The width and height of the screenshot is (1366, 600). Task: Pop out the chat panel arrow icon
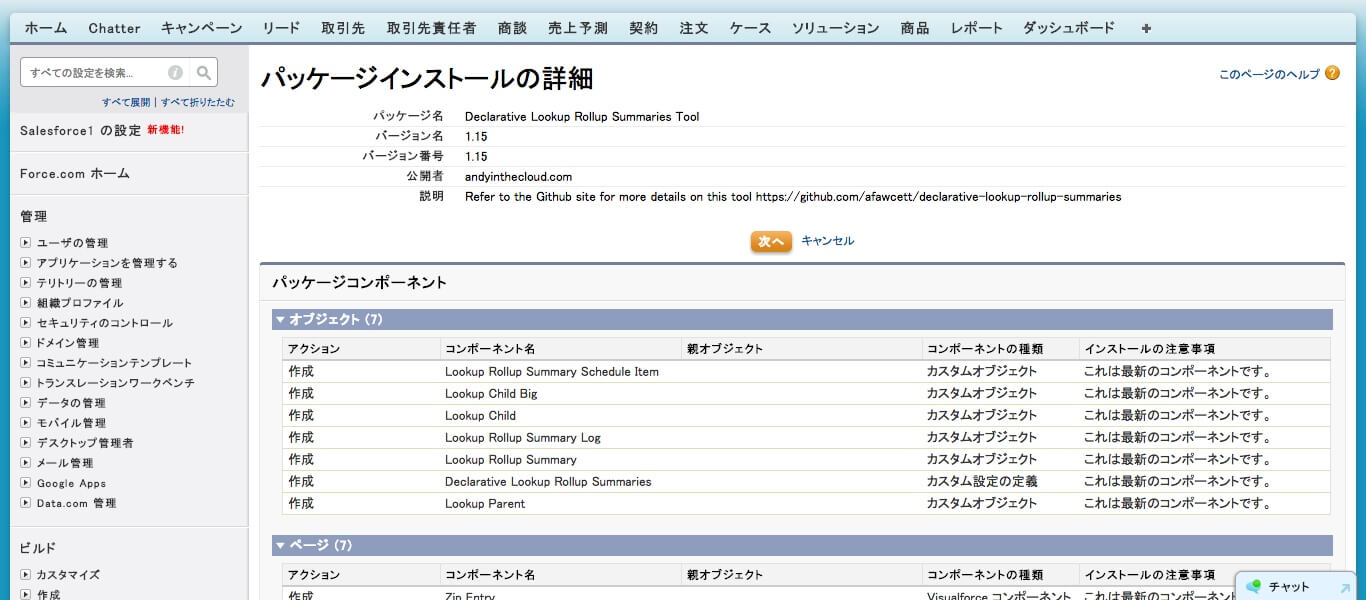click(1344, 588)
